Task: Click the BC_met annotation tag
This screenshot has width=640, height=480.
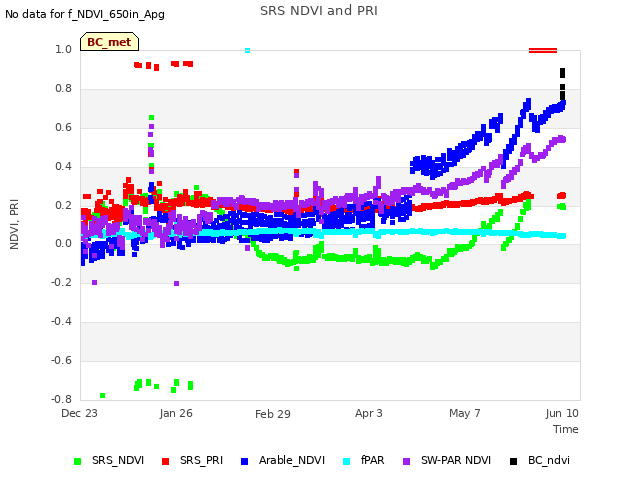Action: click(x=109, y=42)
